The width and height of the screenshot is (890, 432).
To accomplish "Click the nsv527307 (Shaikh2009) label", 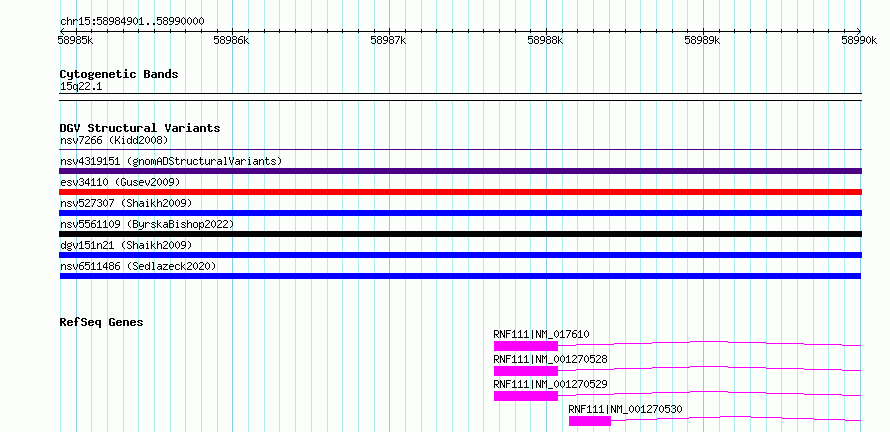I will [126, 203].
